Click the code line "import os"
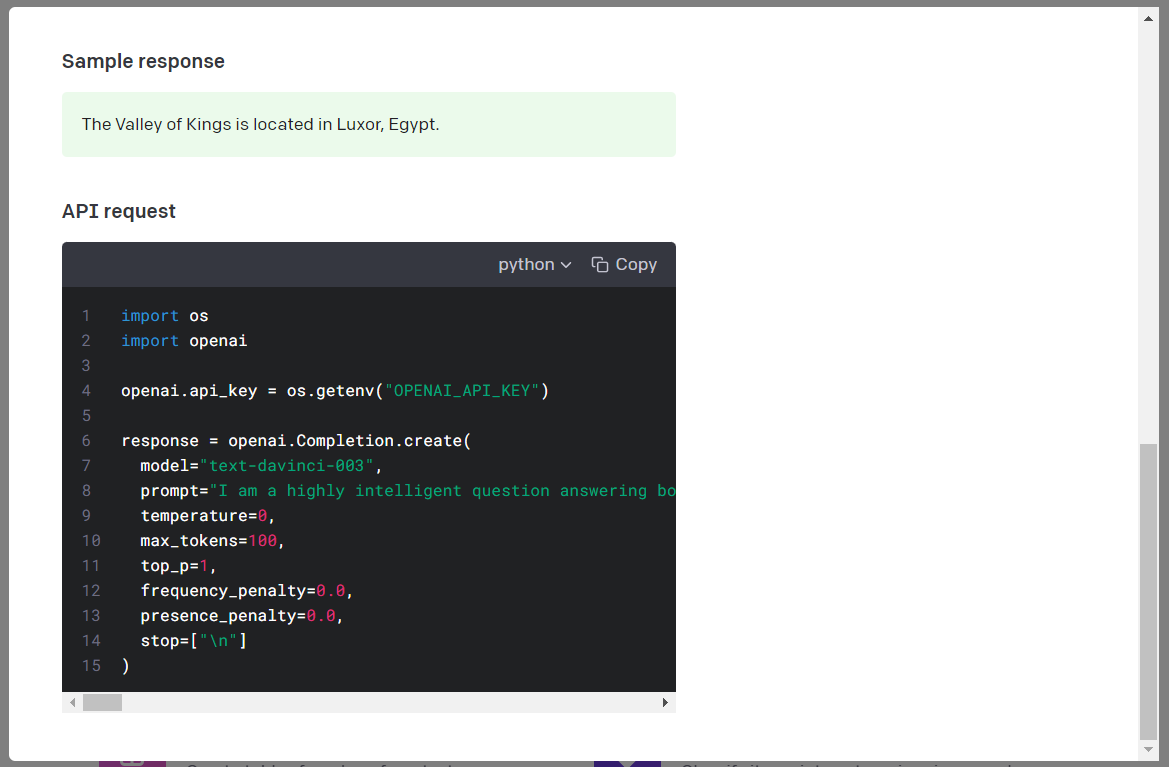The width and height of the screenshot is (1169, 767). point(165,316)
